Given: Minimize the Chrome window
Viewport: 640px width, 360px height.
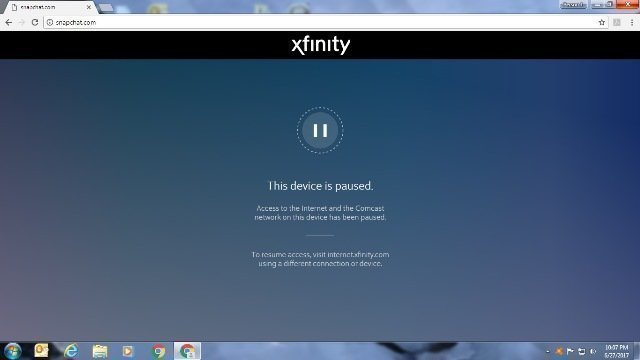Looking at the screenshot, I should click(x=597, y=4).
